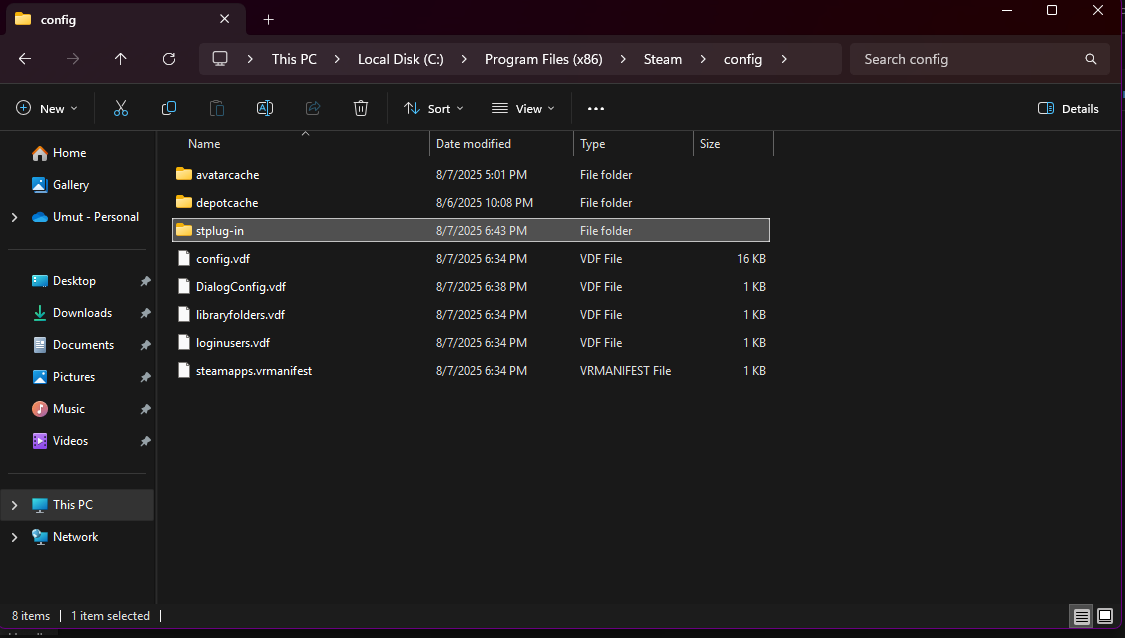Expand the This PC tree node
Viewport: 1125px width, 638px height.
pyautogui.click(x=14, y=505)
